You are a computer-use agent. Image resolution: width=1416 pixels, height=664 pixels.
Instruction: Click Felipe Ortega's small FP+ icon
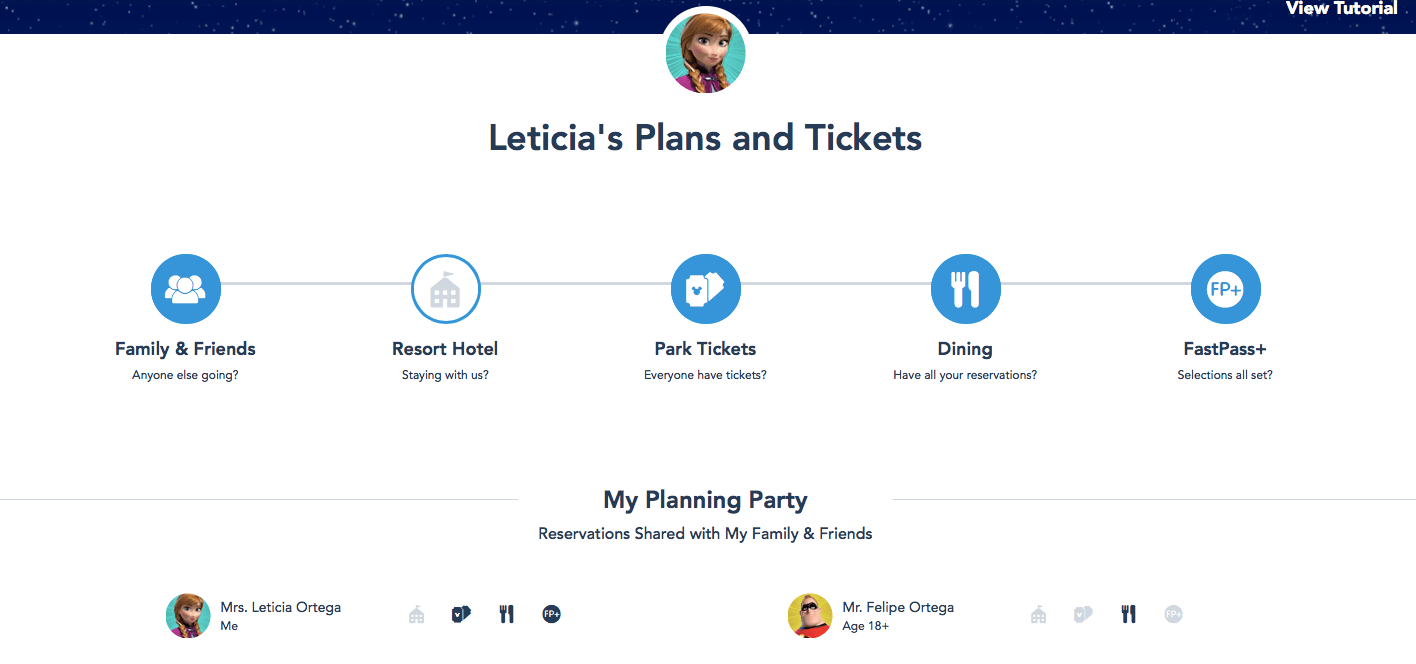(1173, 614)
